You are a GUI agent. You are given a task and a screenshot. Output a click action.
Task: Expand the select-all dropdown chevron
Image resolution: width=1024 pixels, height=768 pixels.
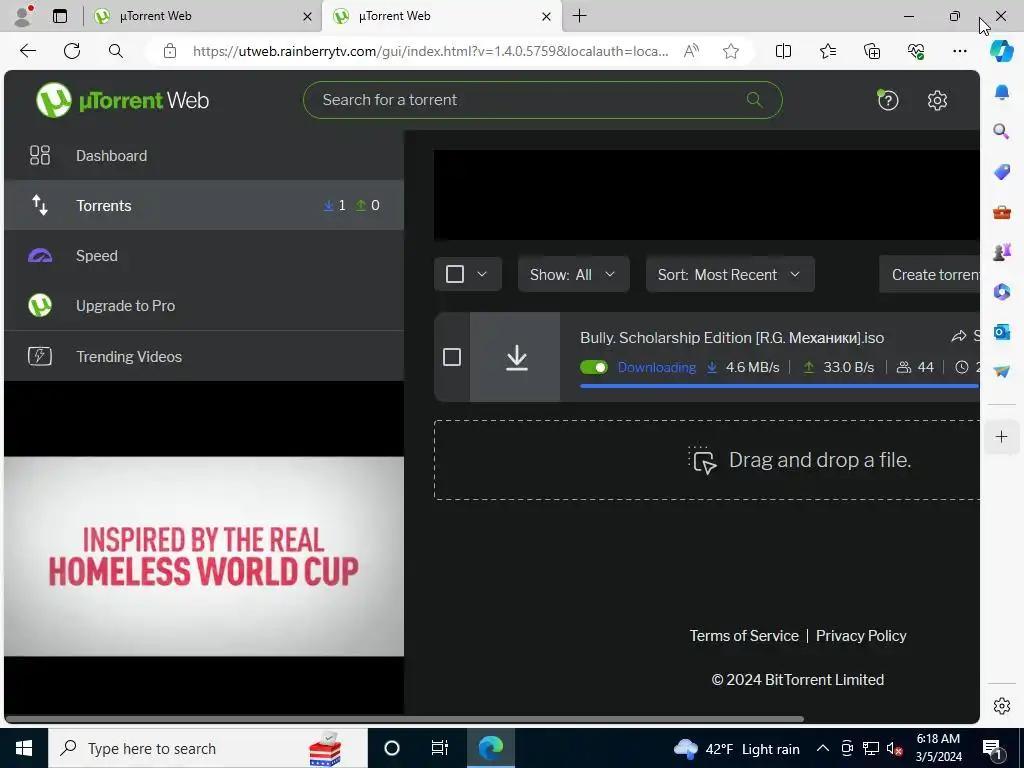coord(482,274)
